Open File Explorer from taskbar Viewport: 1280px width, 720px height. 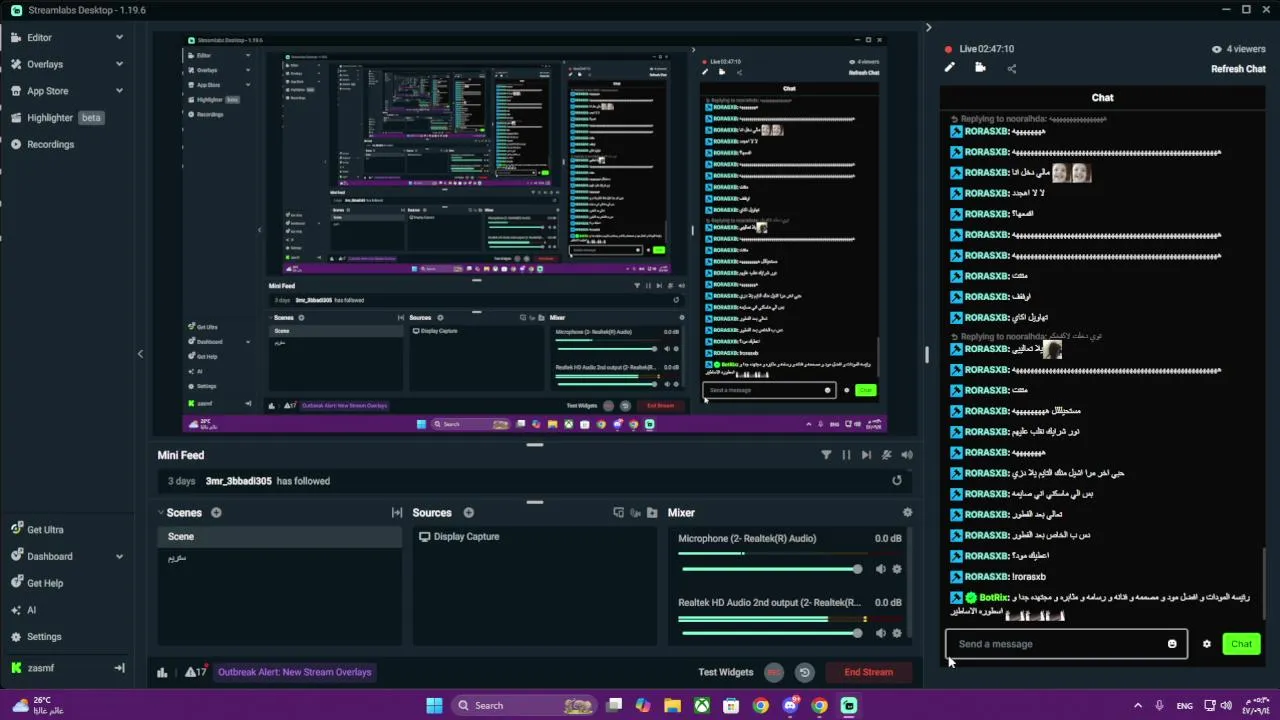673,705
